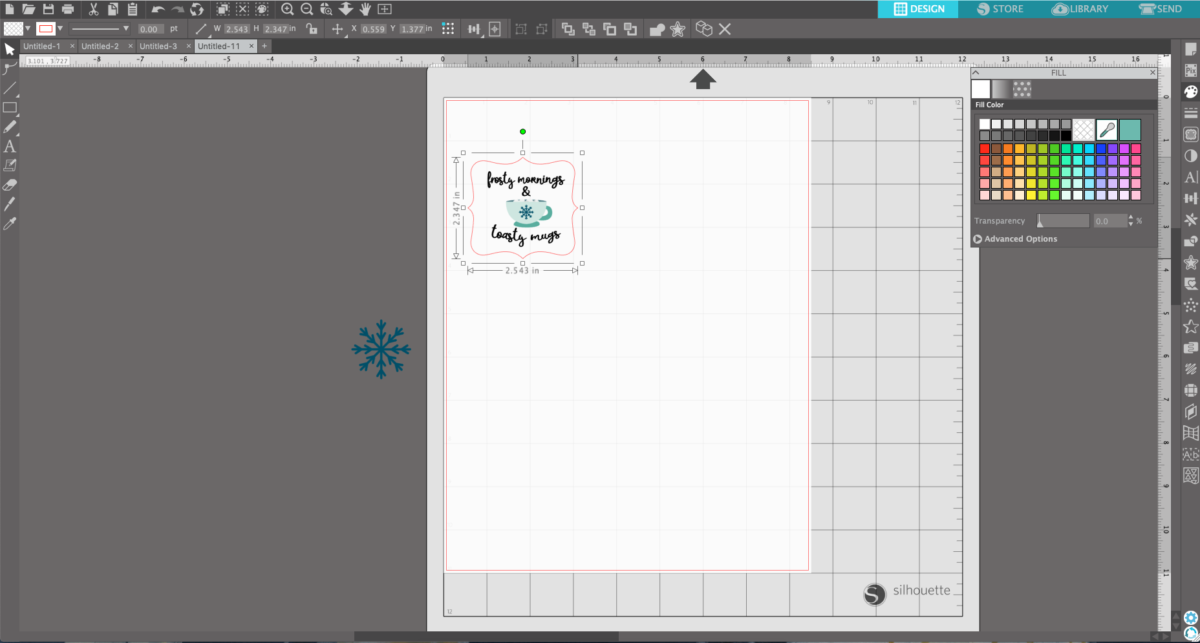Select the solid fill type swatch
1200x643 pixels.
(x=981, y=88)
